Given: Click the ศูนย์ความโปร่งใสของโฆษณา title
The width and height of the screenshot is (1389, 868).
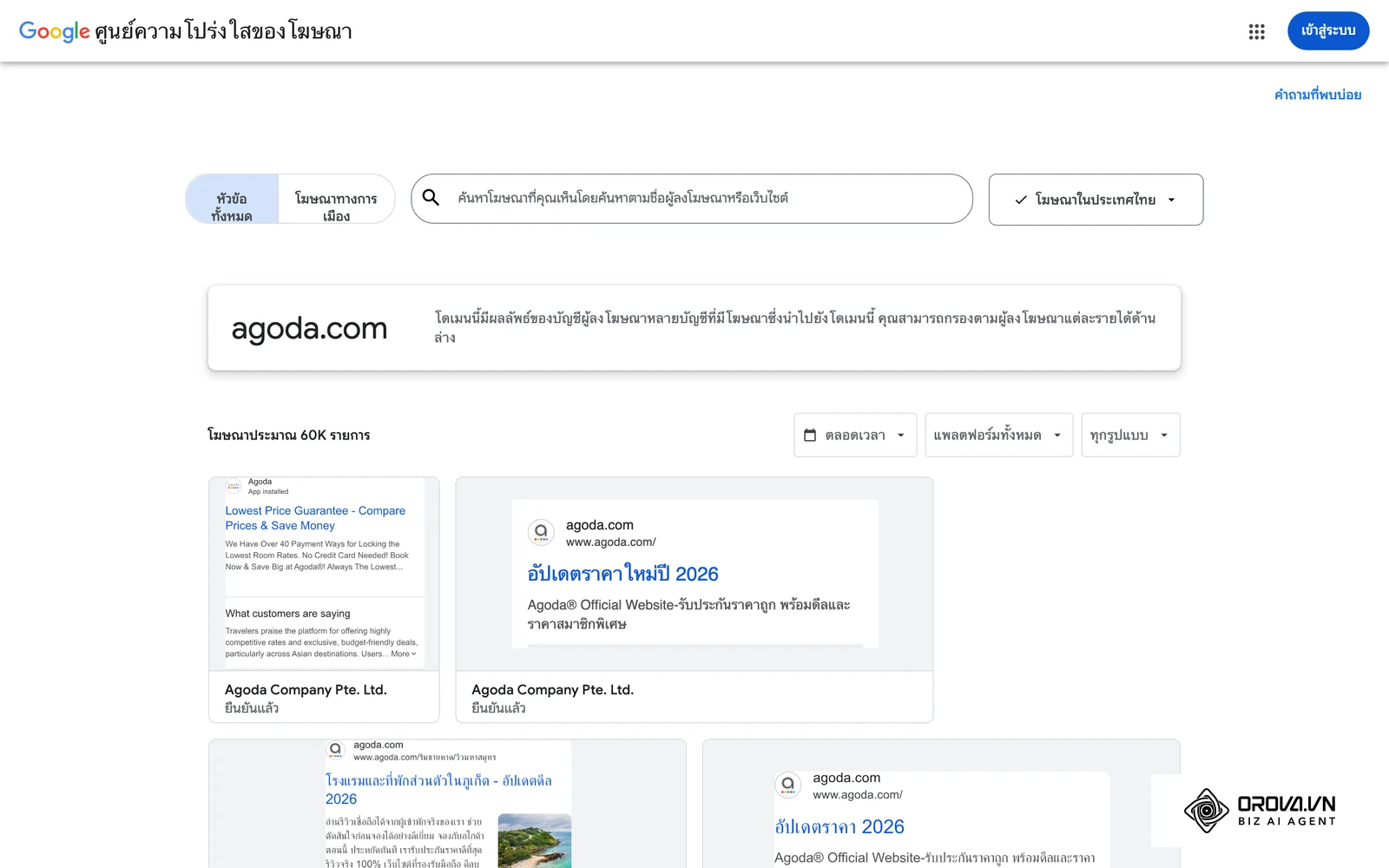Looking at the screenshot, I should pyautogui.click(x=223, y=32).
